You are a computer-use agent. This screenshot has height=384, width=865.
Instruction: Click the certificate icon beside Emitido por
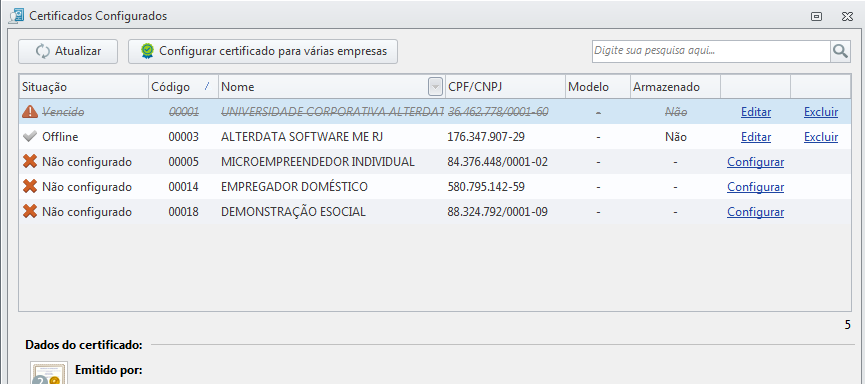49,373
